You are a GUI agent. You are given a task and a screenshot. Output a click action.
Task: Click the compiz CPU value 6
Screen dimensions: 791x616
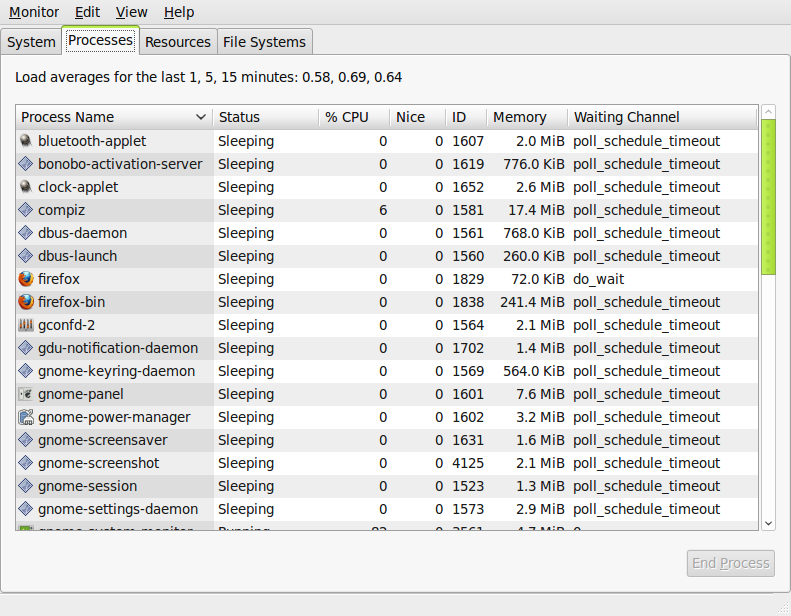pos(383,210)
